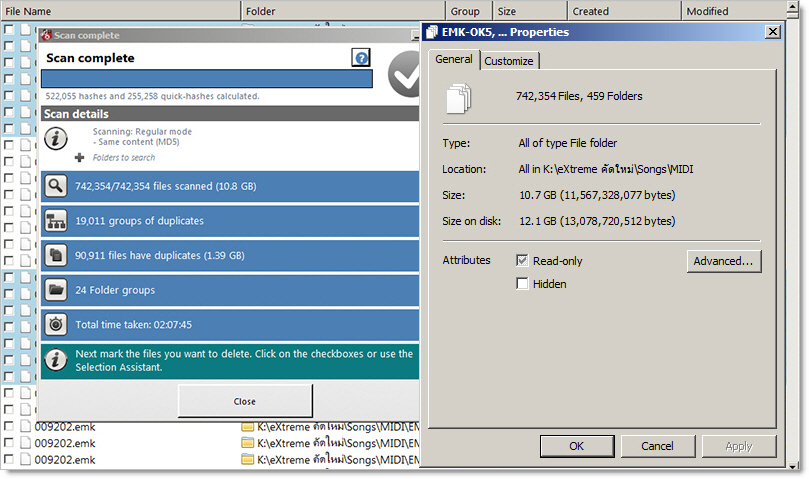Click '12.1 GB (13,078,720,512 bytes)' size on disk value
This screenshot has height=479, width=809.
597,221
